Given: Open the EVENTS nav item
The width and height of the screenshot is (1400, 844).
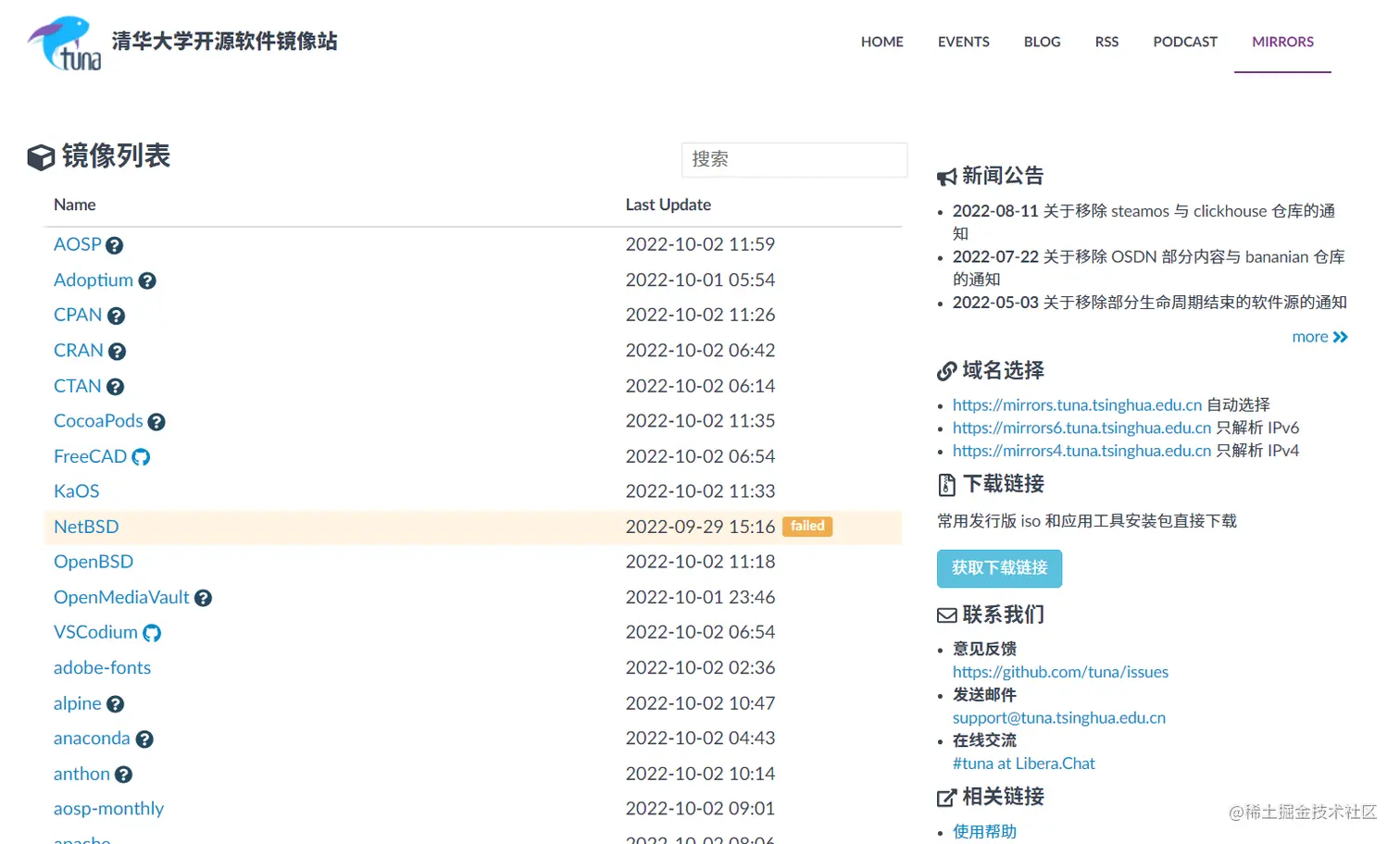Looking at the screenshot, I should pyautogui.click(x=963, y=42).
